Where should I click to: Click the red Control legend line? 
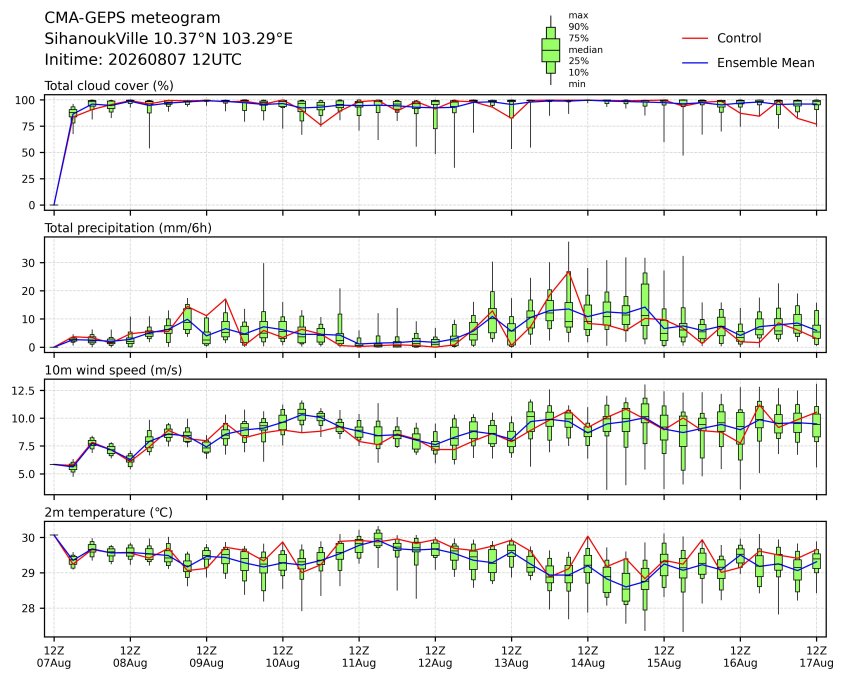695,38
